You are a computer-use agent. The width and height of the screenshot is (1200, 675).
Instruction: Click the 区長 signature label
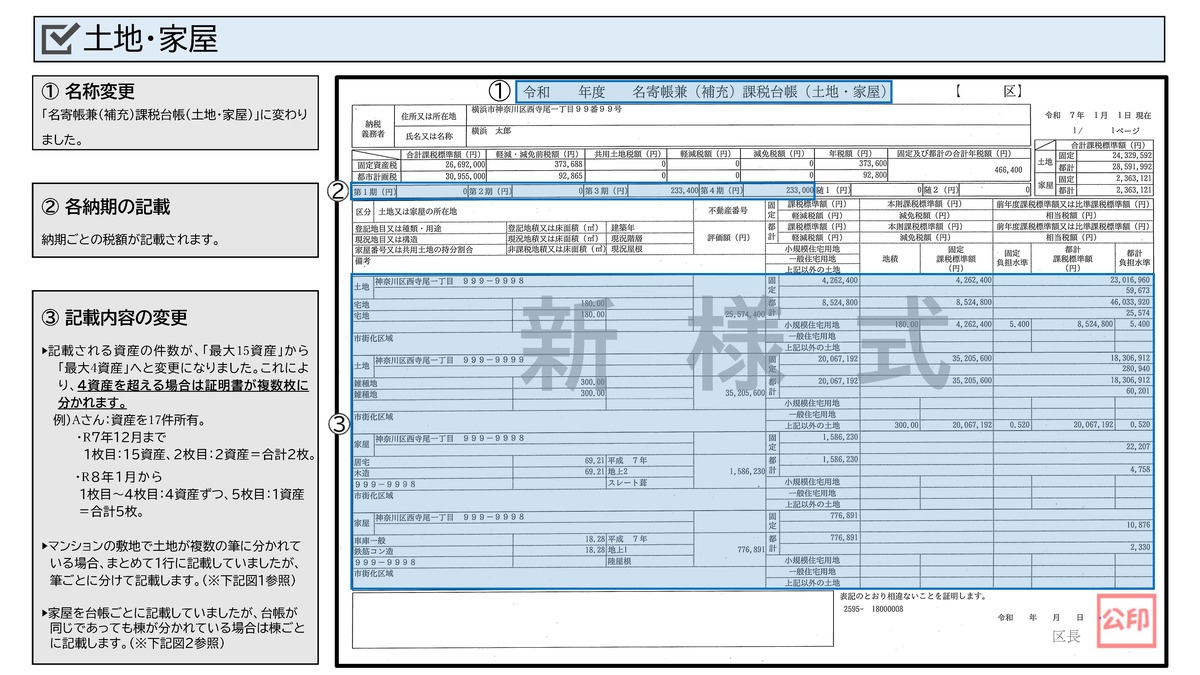1066,637
